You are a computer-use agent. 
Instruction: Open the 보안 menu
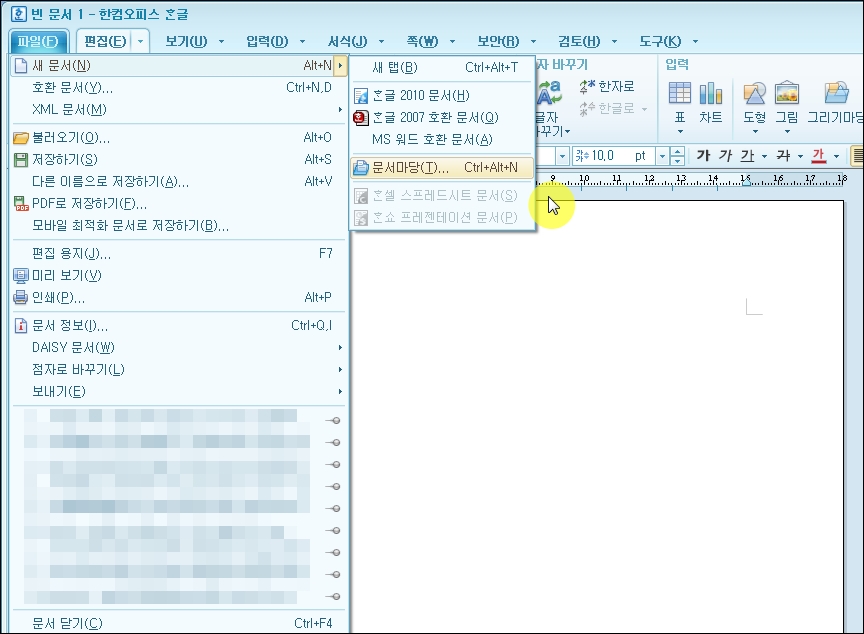pyautogui.click(x=499, y=41)
